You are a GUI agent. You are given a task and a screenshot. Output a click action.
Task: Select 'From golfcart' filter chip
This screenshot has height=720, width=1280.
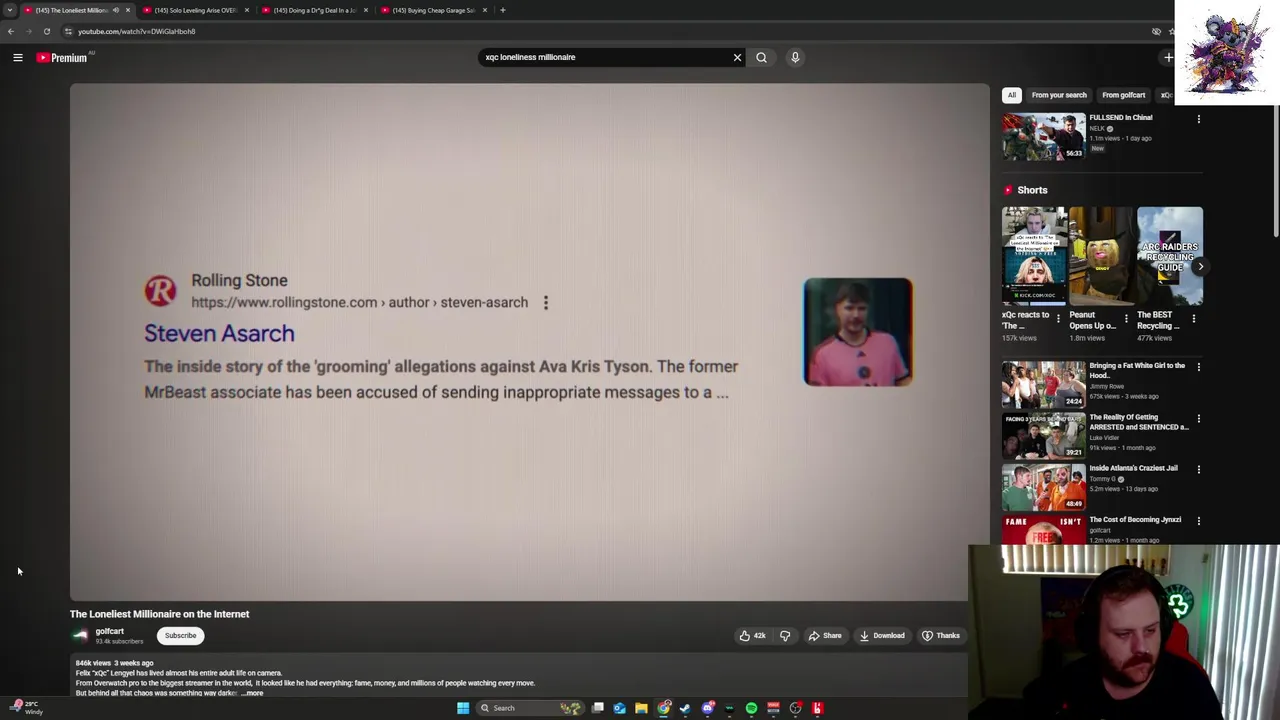click(1123, 95)
